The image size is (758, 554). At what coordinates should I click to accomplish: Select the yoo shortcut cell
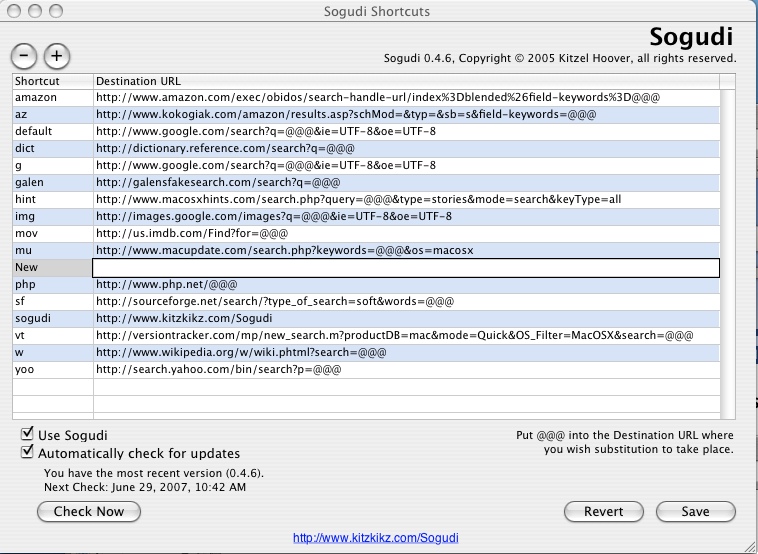pos(53,369)
